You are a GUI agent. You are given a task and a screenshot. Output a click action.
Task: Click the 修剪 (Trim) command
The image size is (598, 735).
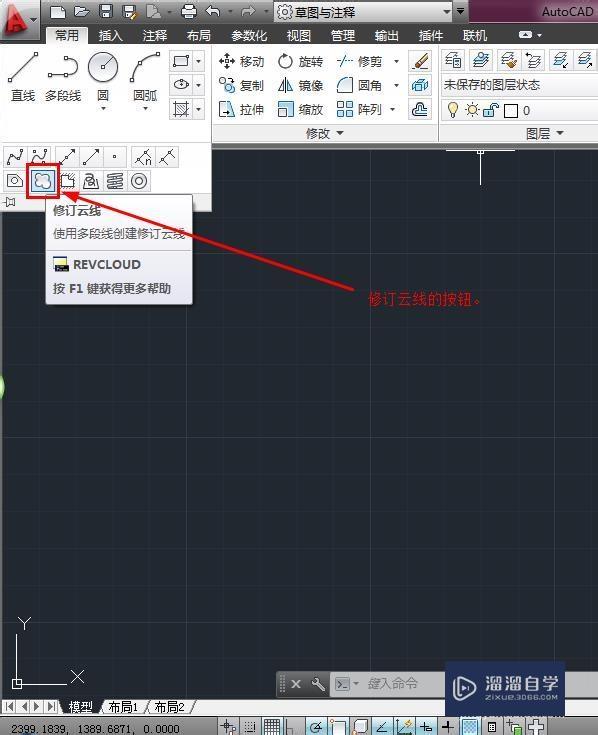point(359,61)
